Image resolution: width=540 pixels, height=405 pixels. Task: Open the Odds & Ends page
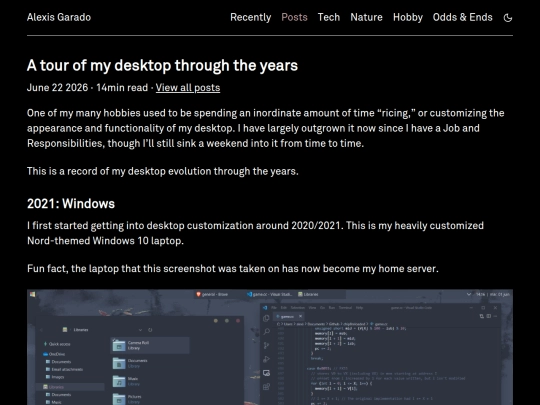pos(463,17)
